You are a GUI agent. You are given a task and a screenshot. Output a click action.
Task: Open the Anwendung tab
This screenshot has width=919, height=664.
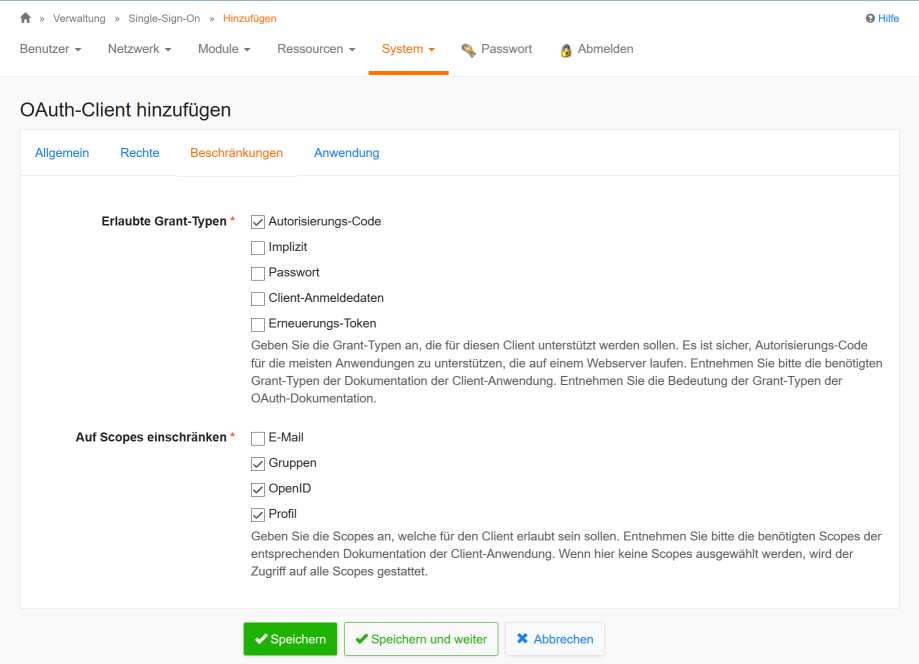(x=346, y=153)
